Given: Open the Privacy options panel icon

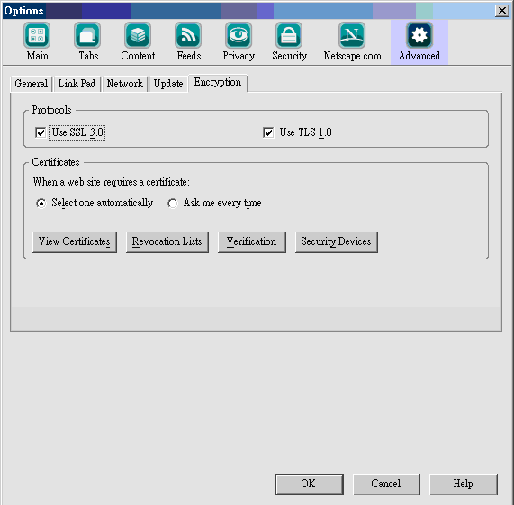Looking at the screenshot, I should [238, 35].
